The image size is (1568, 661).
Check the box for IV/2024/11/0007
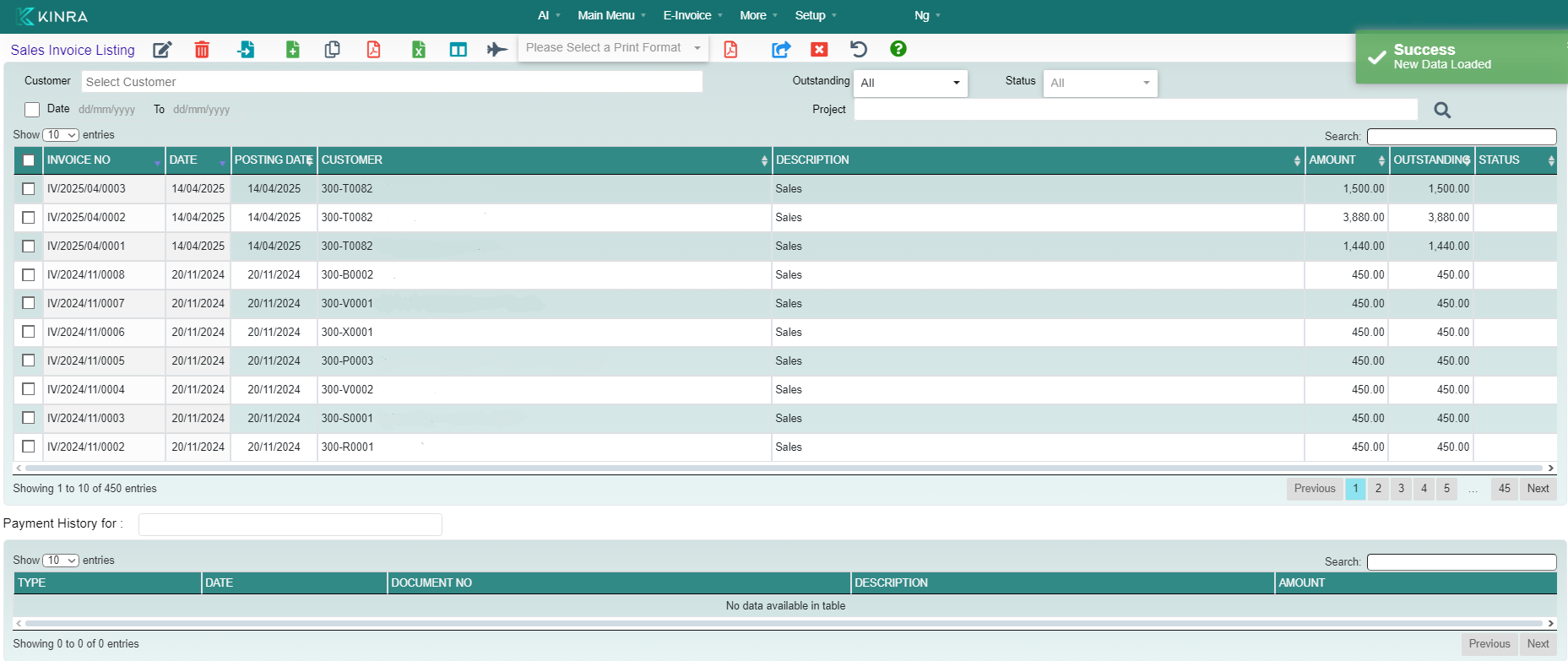point(29,303)
